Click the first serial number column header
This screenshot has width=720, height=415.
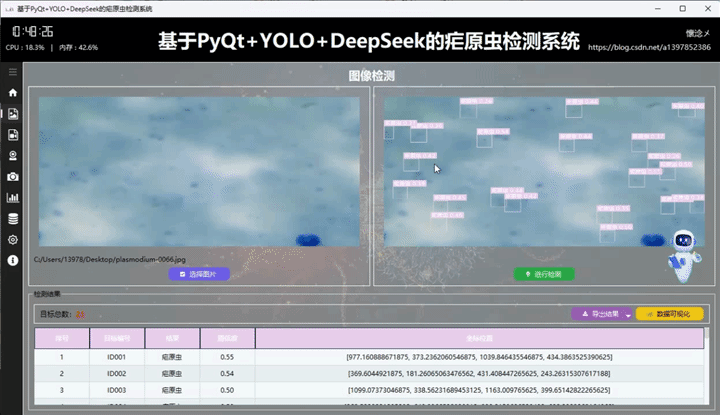click(62, 338)
